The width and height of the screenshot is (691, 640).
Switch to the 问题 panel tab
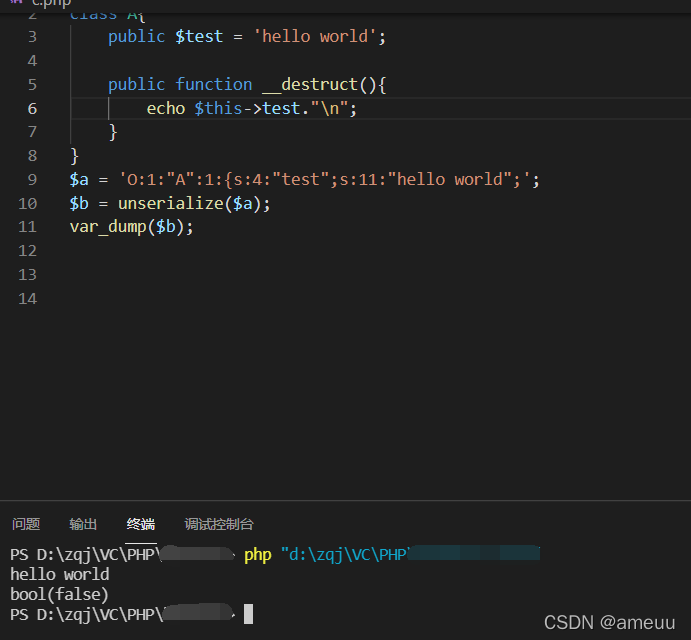click(x=26, y=524)
